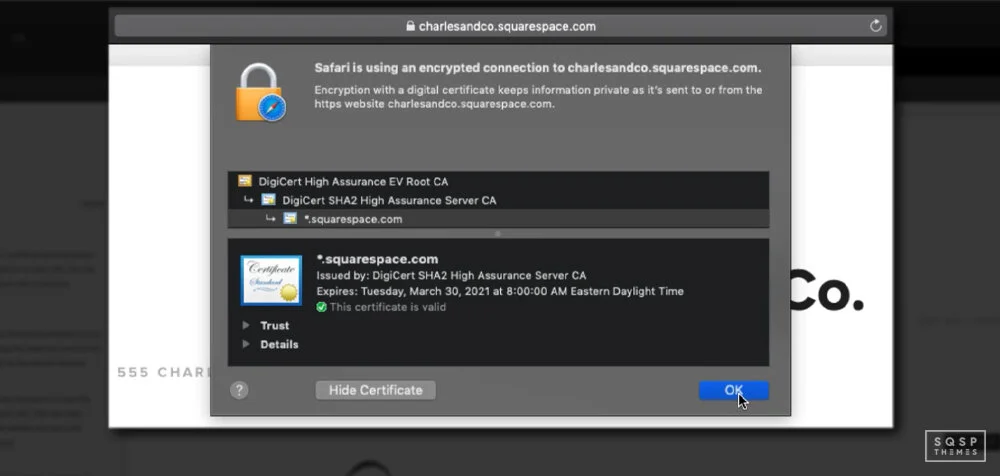Click the large Certificate Standard thumbnail
This screenshot has width=1000, height=476.
click(x=271, y=281)
